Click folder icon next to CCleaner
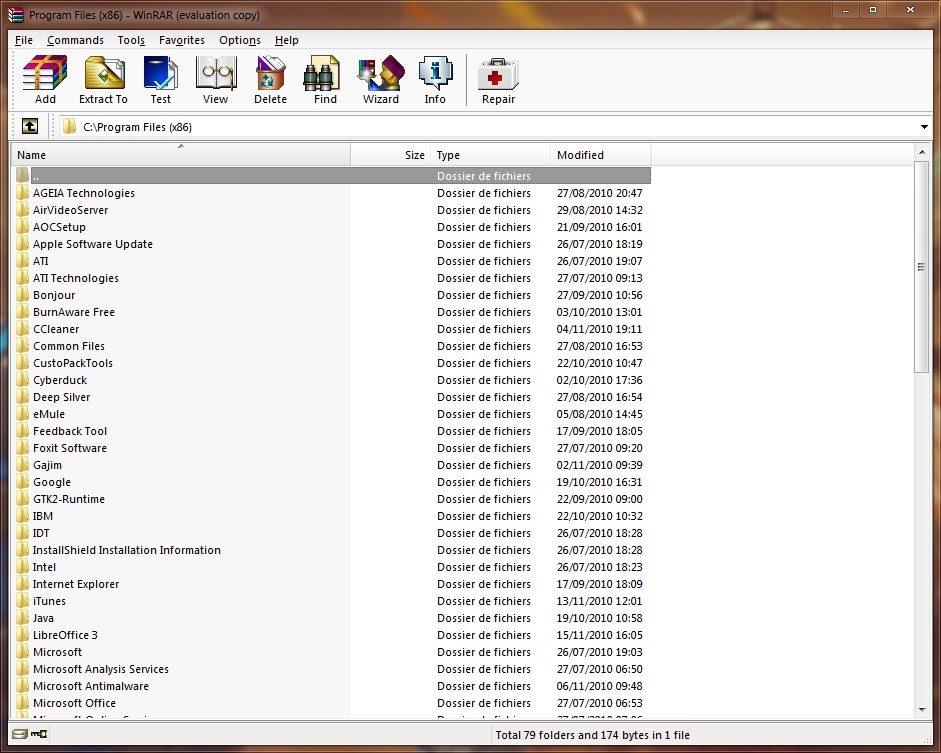 (23, 329)
